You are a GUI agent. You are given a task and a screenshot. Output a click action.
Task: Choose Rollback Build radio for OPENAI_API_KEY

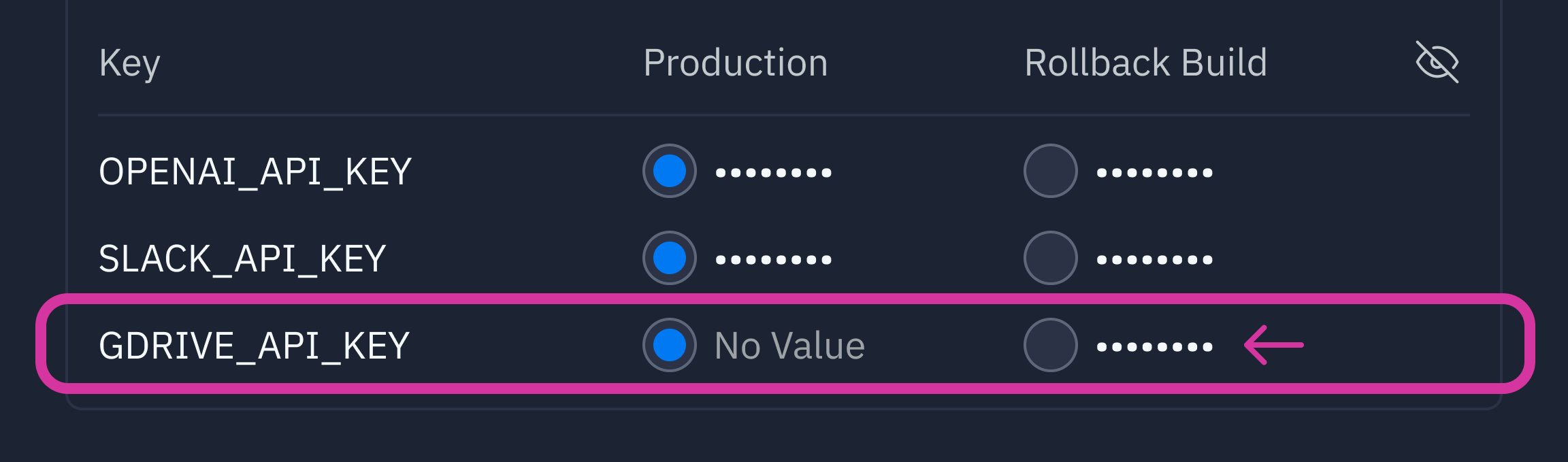[1050, 171]
